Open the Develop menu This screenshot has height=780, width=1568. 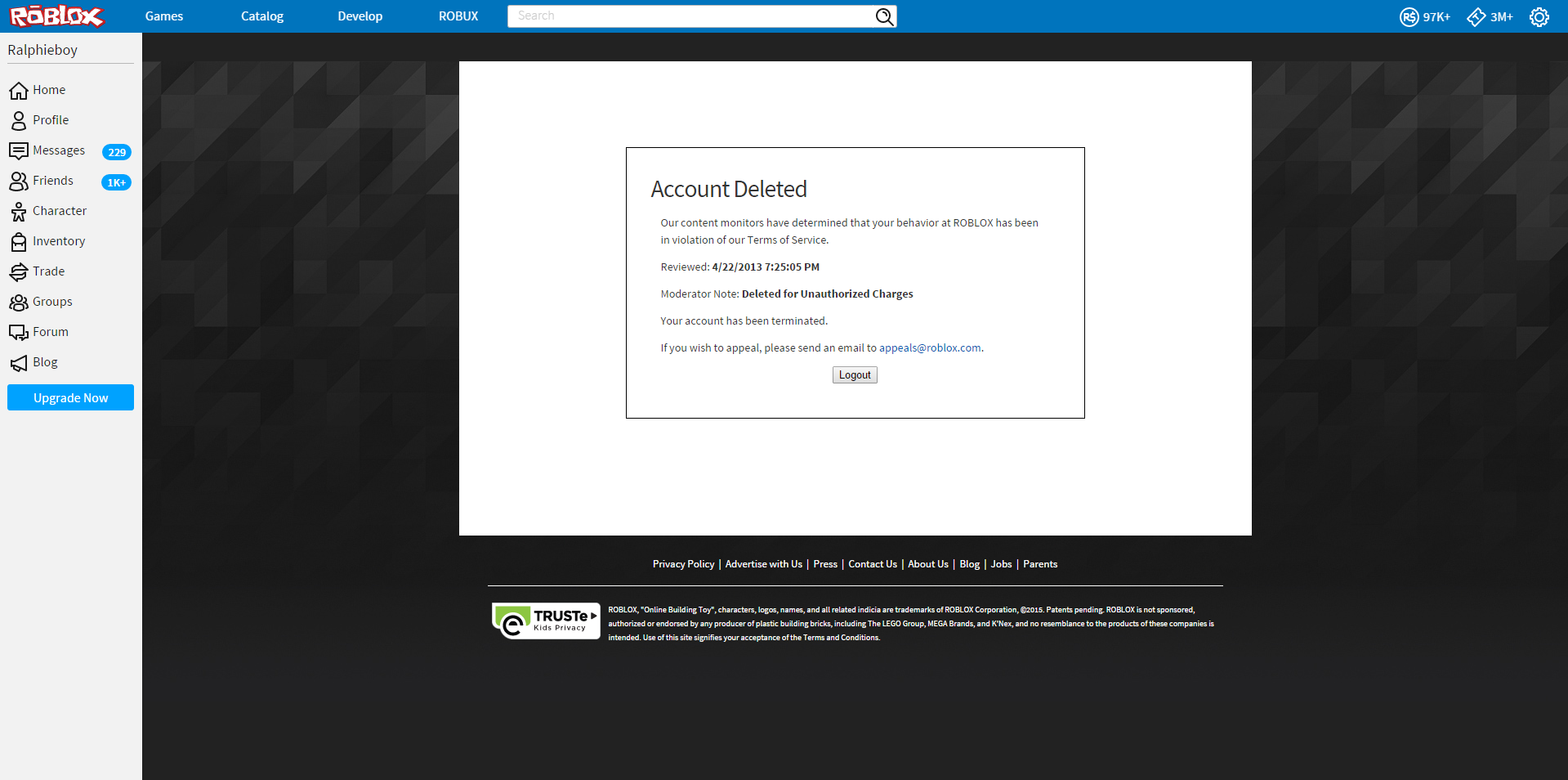360,16
